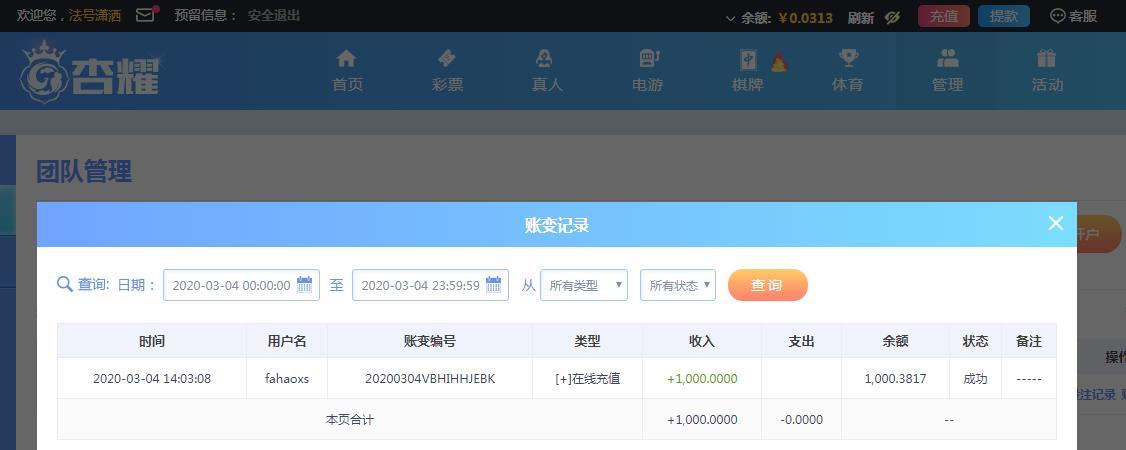This screenshot has height=450, width=1126.
Task: Click the 本页合计 total label
Action: [350, 419]
